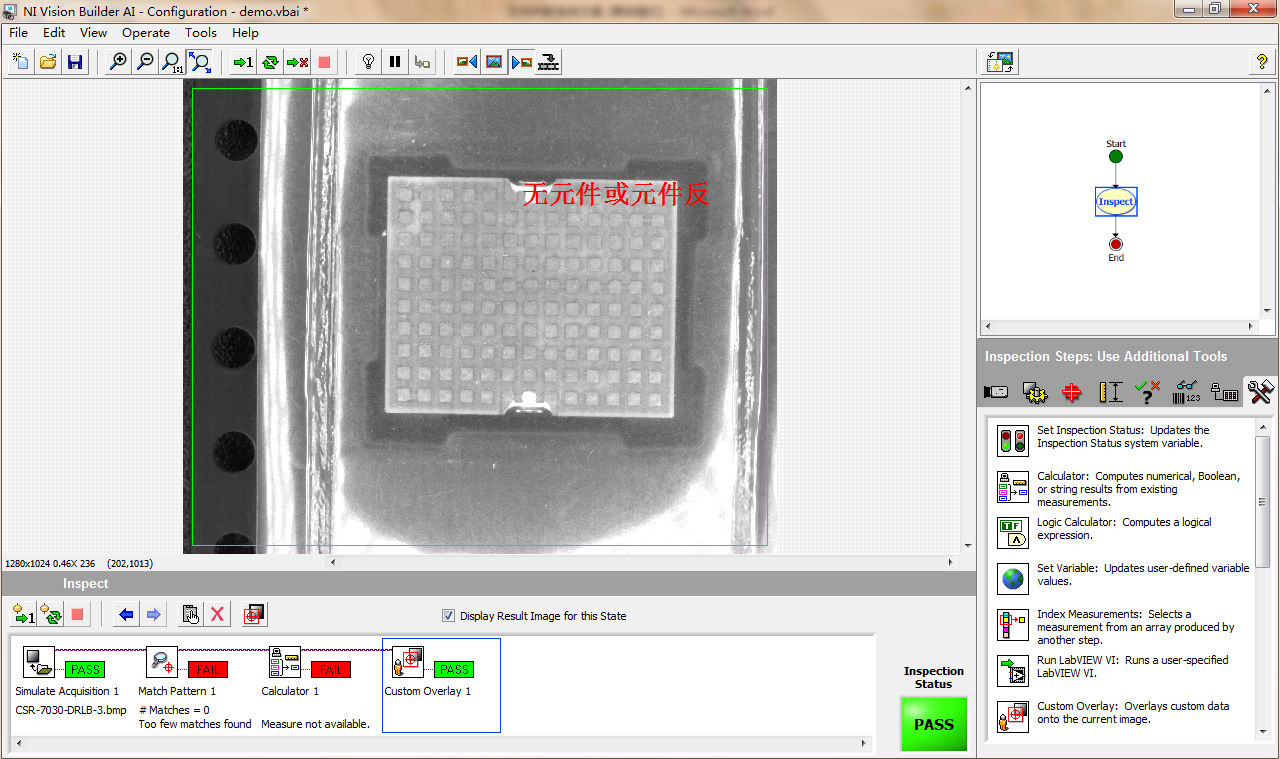The width and height of the screenshot is (1280, 759).
Task: Add the Logic Calculator step
Action: point(1013,531)
